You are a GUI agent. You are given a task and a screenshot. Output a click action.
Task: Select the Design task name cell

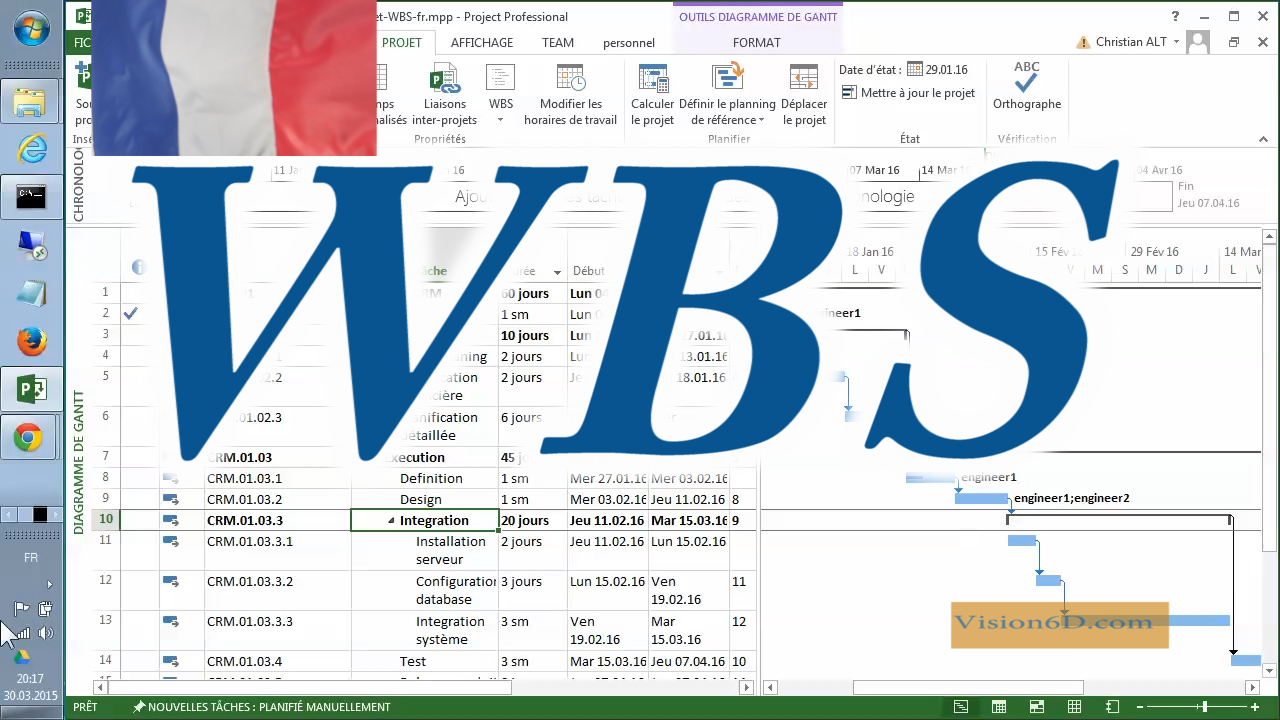[x=425, y=499]
